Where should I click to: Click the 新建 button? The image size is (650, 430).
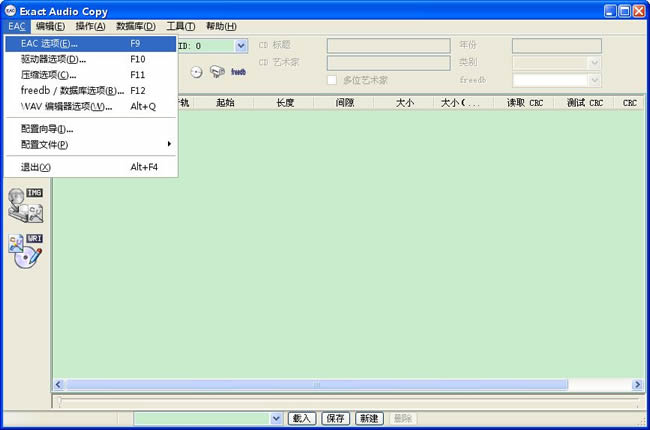(369, 418)
